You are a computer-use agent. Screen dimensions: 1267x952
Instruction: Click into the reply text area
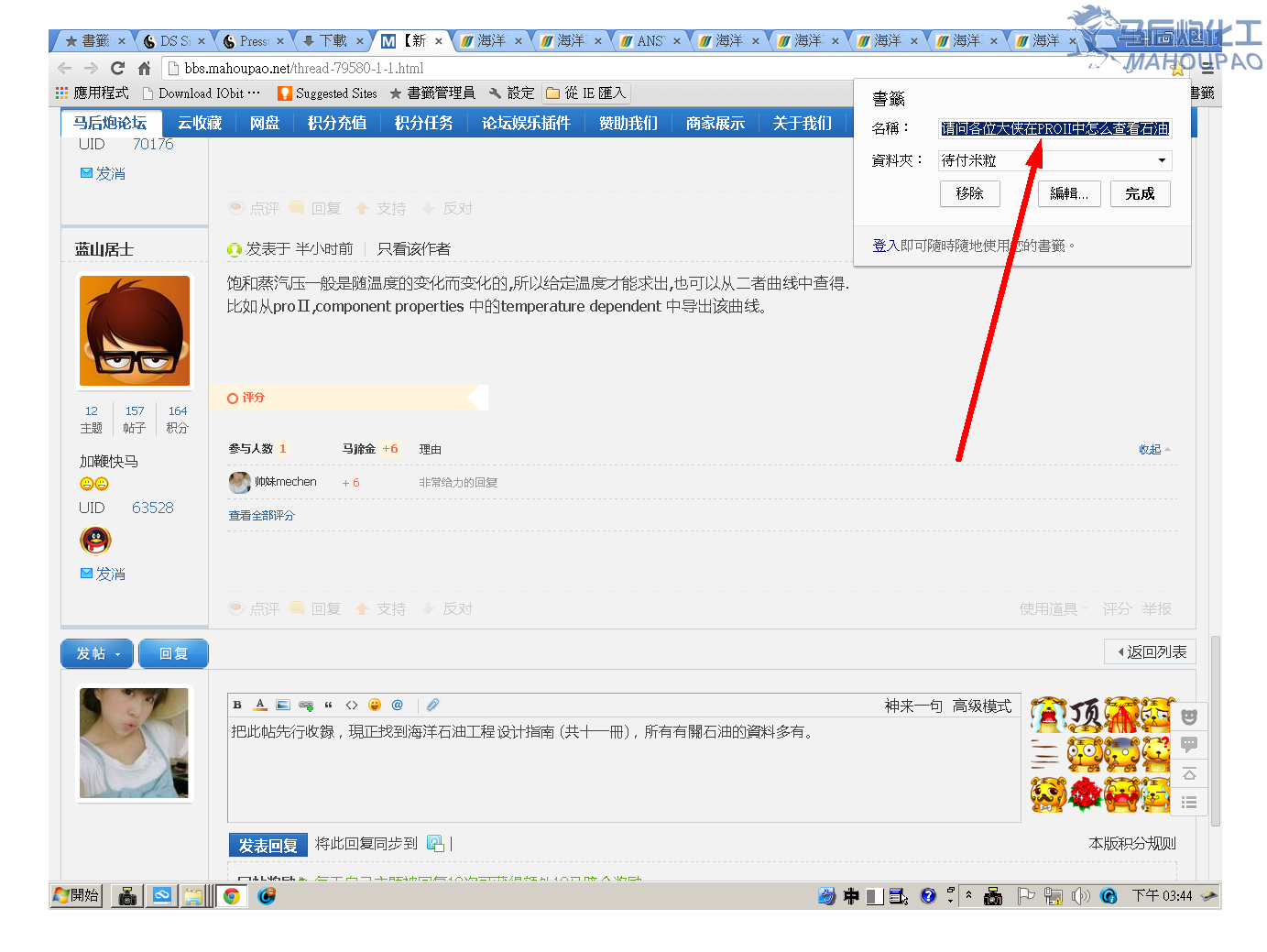pos(624,770)
